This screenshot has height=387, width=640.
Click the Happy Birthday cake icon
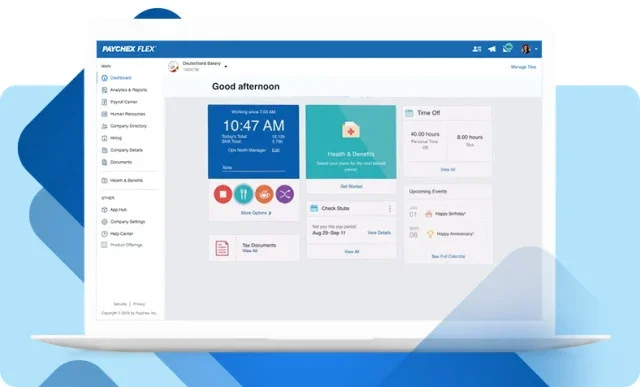(x=429, y=214)
